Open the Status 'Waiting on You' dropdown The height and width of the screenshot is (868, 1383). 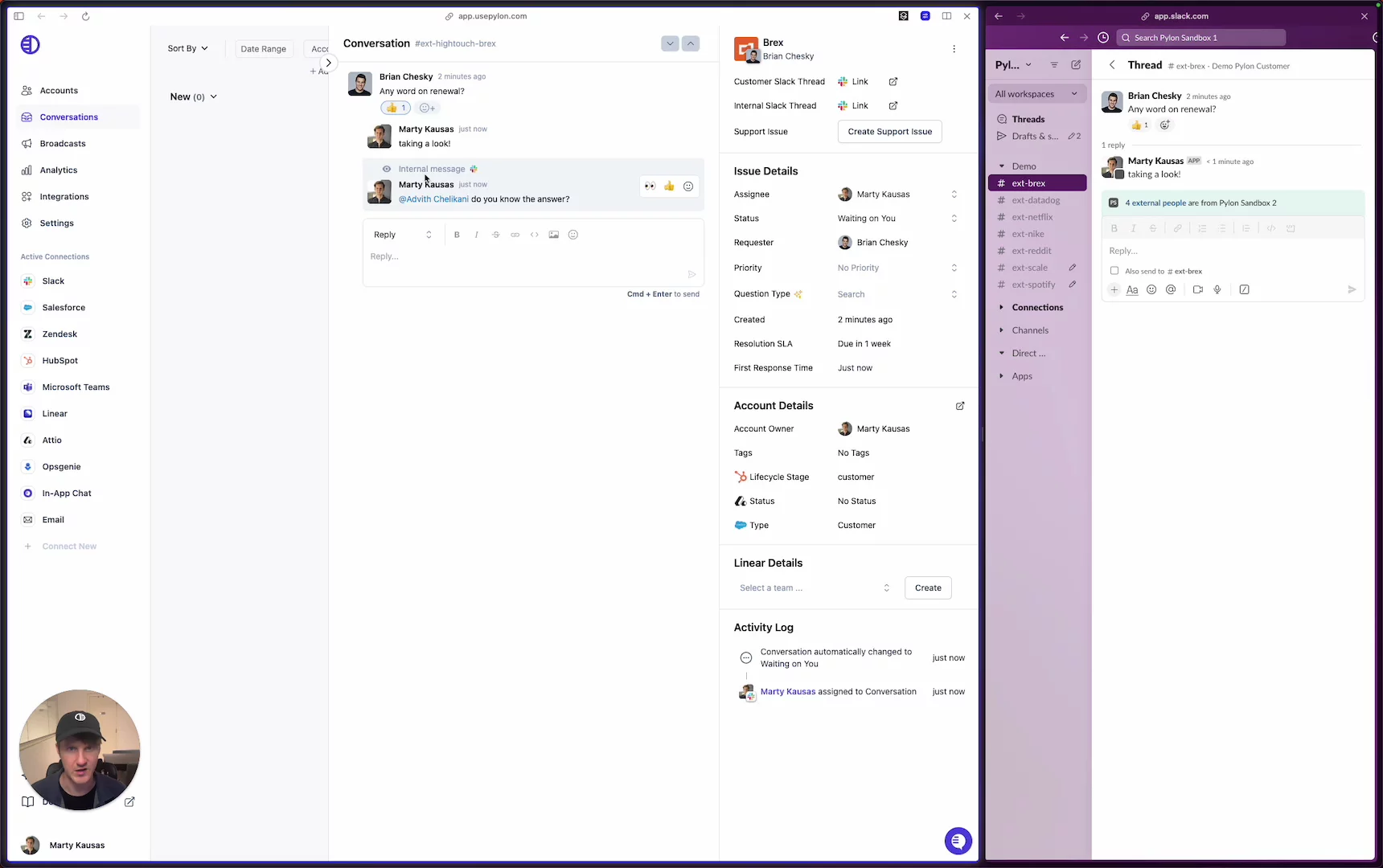point(897,219)
